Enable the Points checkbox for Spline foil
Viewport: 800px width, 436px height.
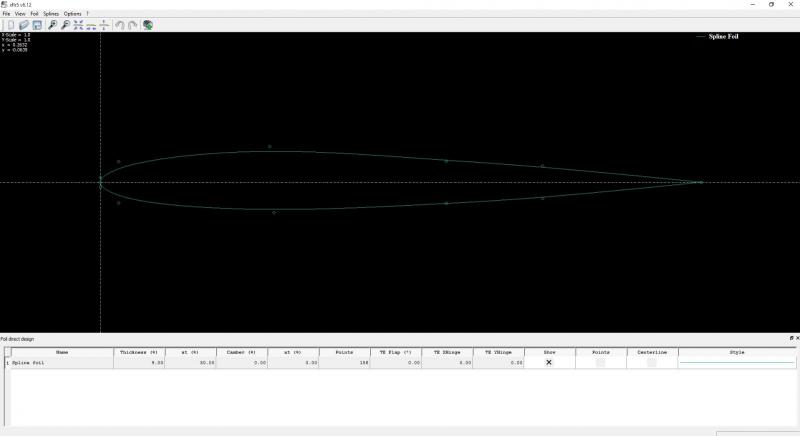(x=600, y=362)
